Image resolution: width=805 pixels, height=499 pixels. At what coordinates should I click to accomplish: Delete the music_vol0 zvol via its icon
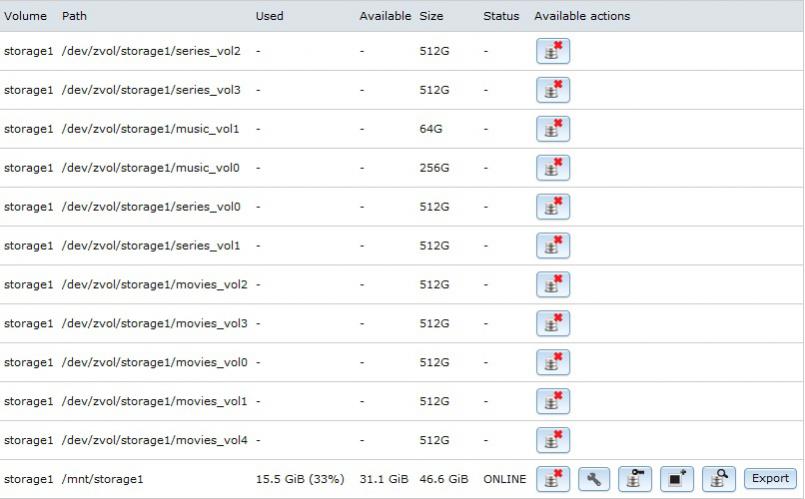coord(553,168)
